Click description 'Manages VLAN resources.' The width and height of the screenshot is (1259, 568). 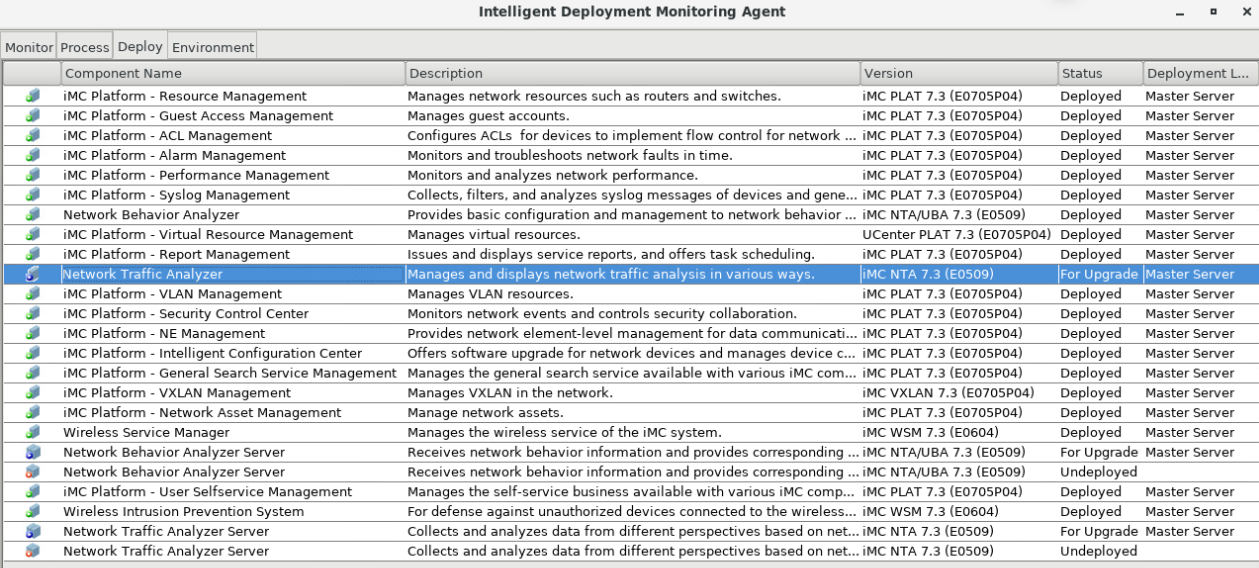489,294
